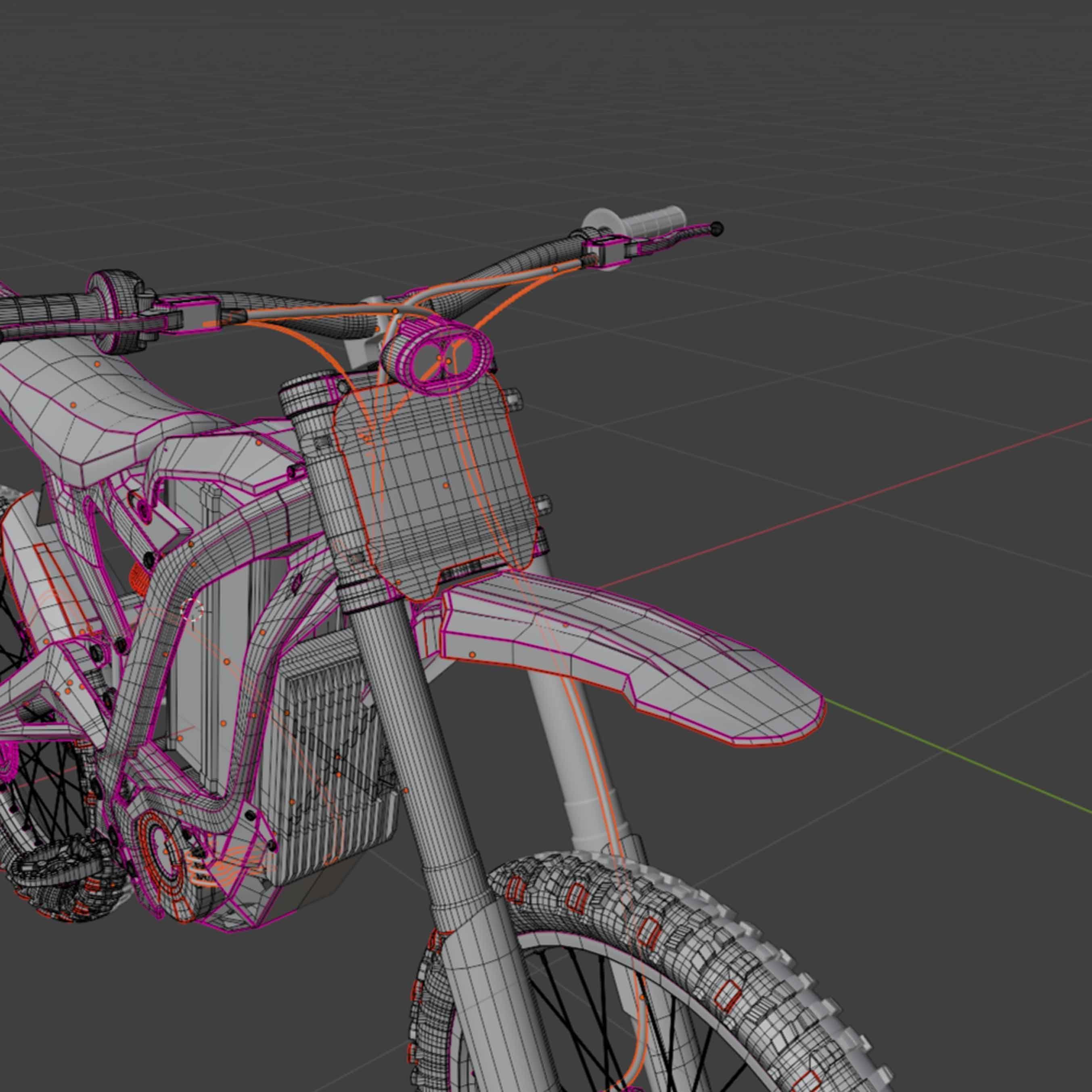
Task: Select the front number plate panel
Action: coord(435,486)
